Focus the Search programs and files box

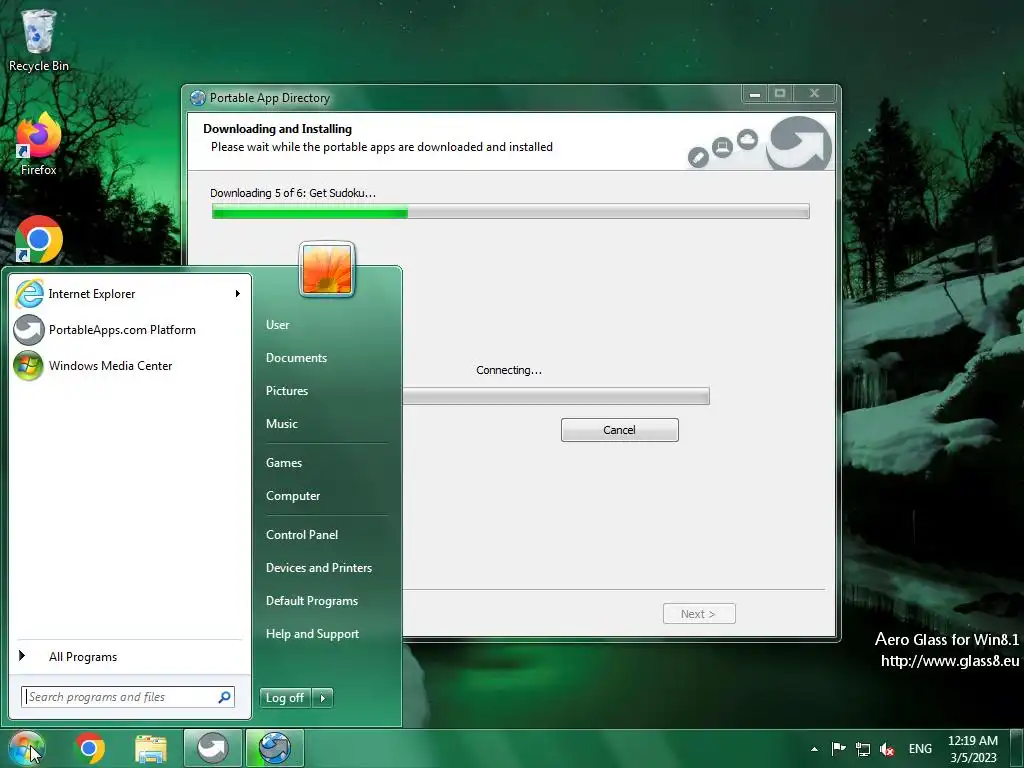coord(127,697)
